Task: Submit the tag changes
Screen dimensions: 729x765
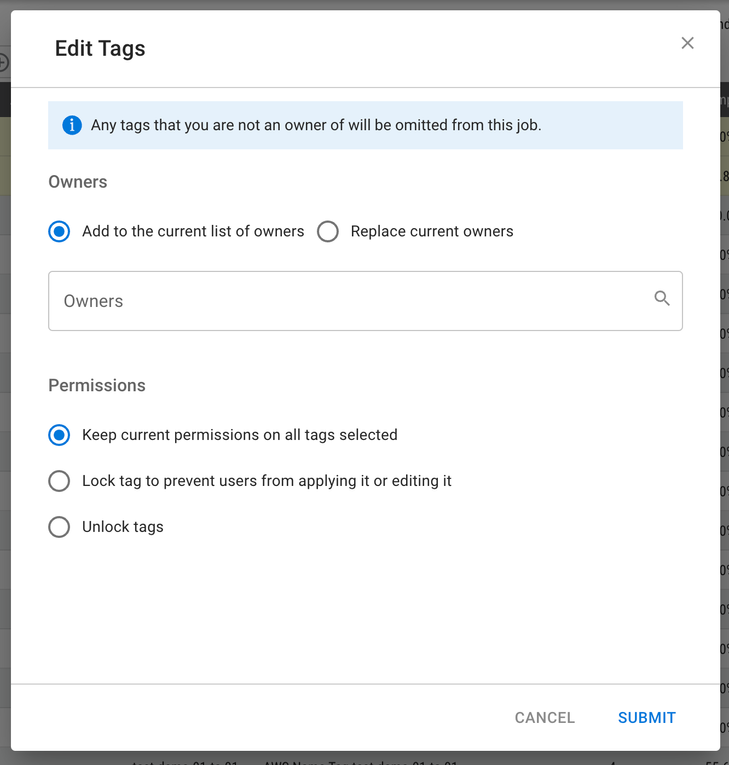Action: [647, 718]
